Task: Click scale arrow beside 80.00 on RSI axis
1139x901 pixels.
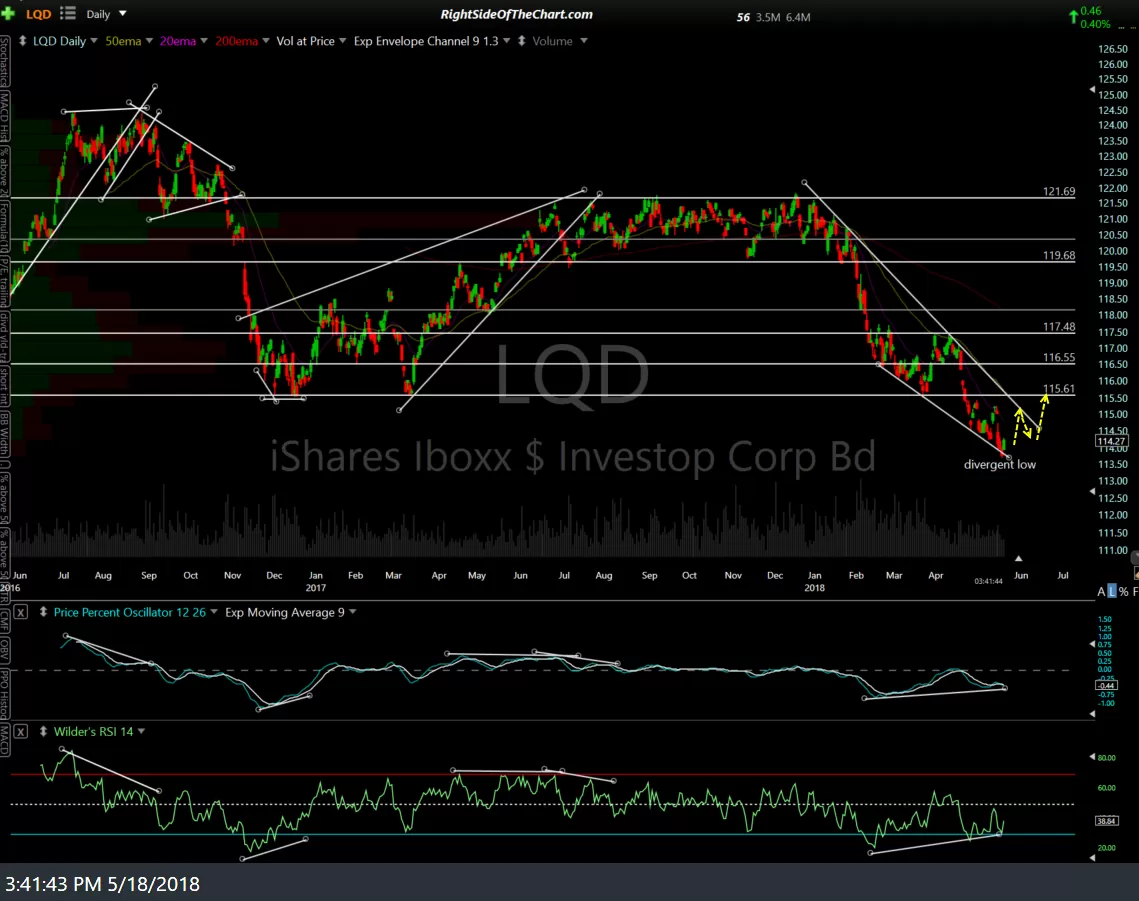Action: 1092,757
